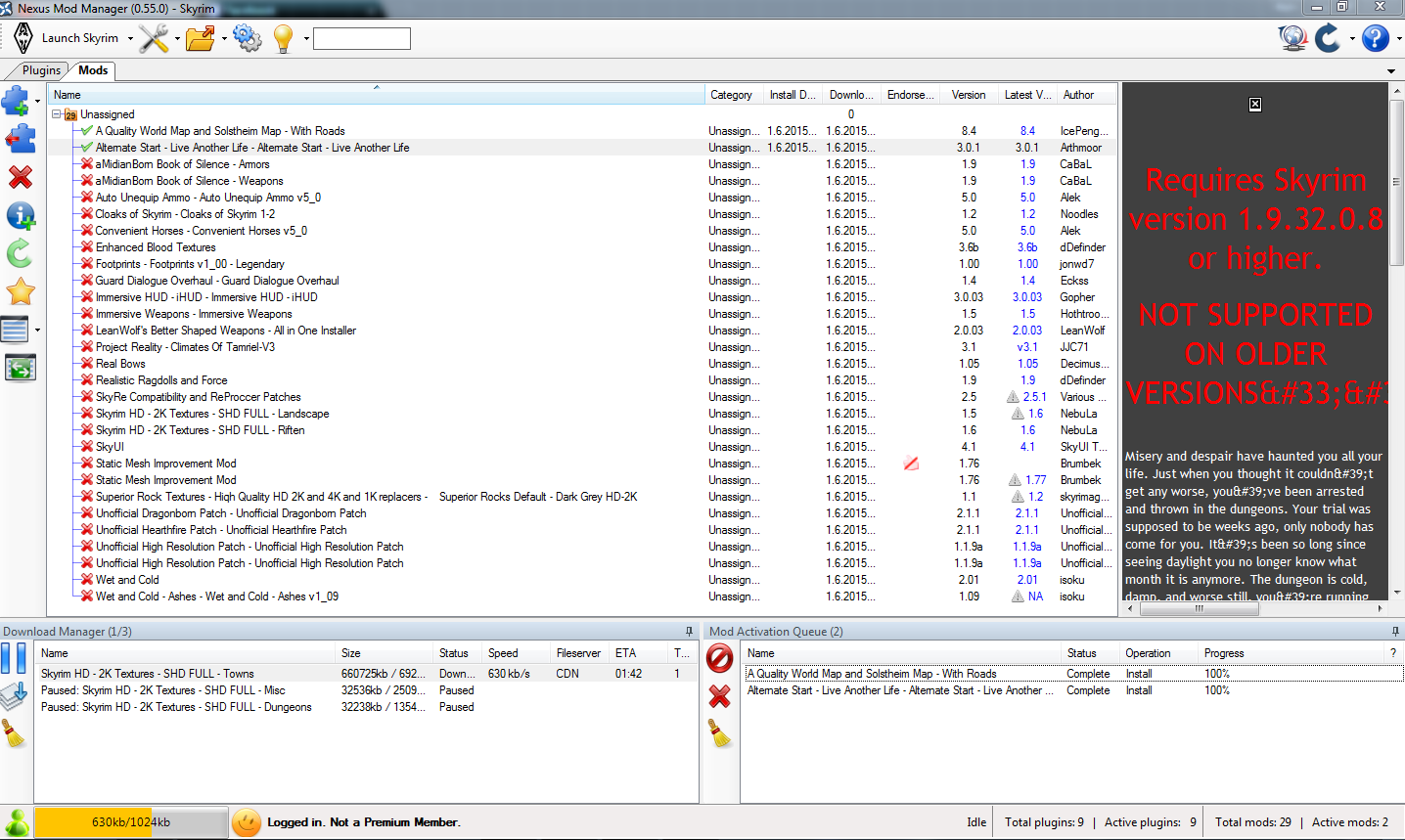Click the globe monitor online status icon
The height and width of the screenshot is (840, 1405).
tap(1292, 37)
